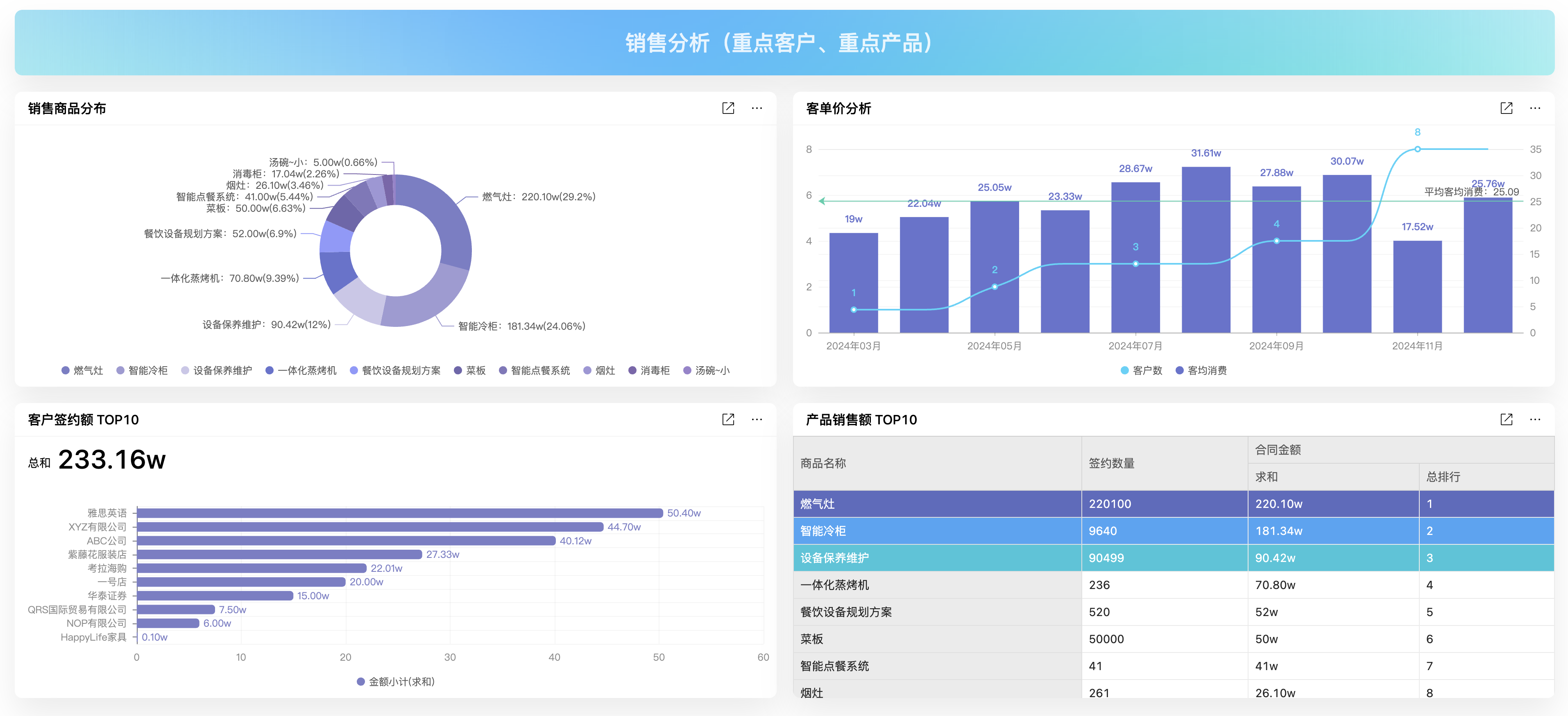Toggle 燃气灶 legend item in donut chart

coord(82,370)
